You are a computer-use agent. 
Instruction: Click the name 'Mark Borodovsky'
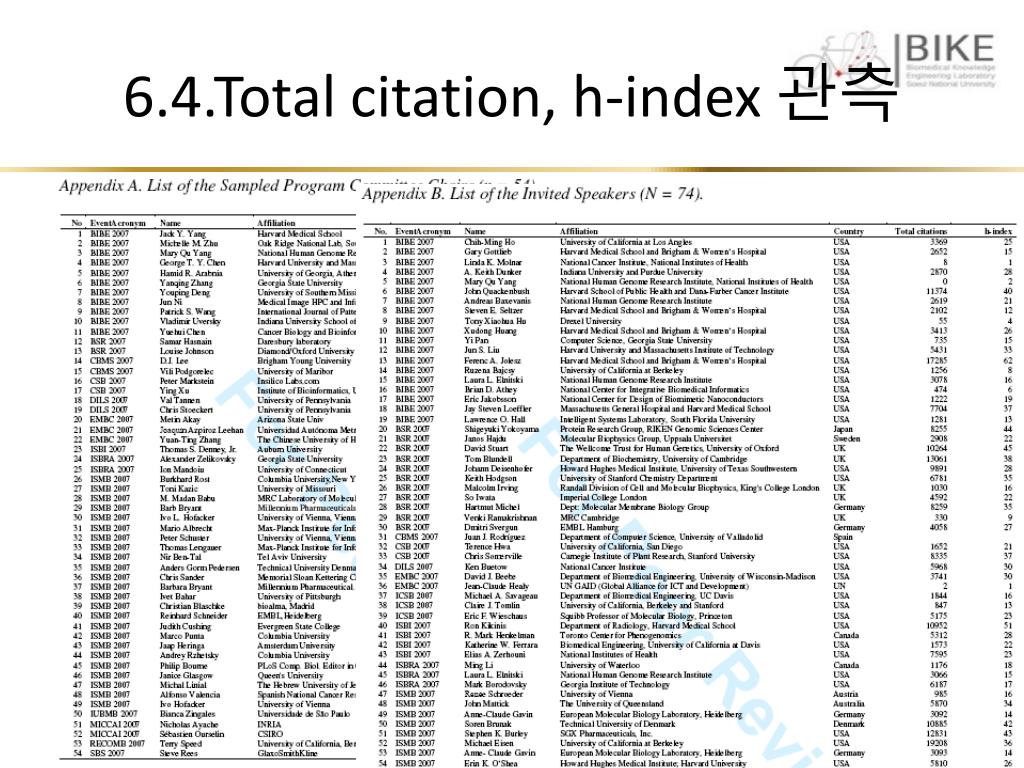496,684
